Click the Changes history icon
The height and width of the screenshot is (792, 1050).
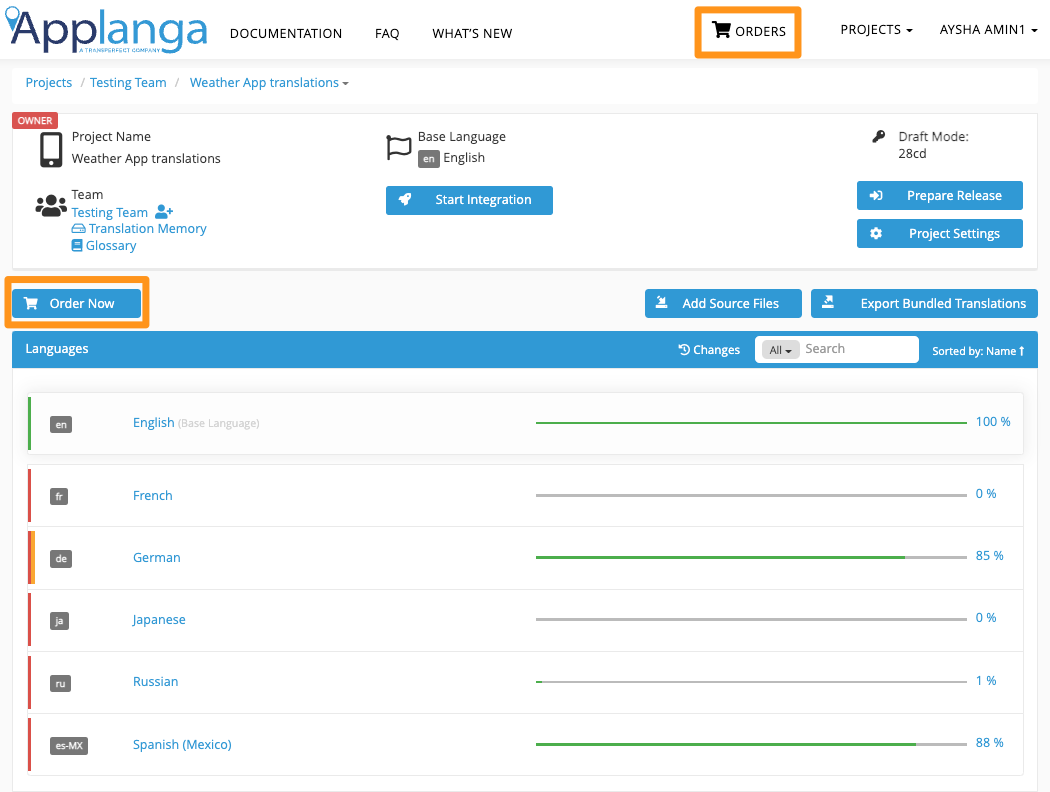(685, 349)
